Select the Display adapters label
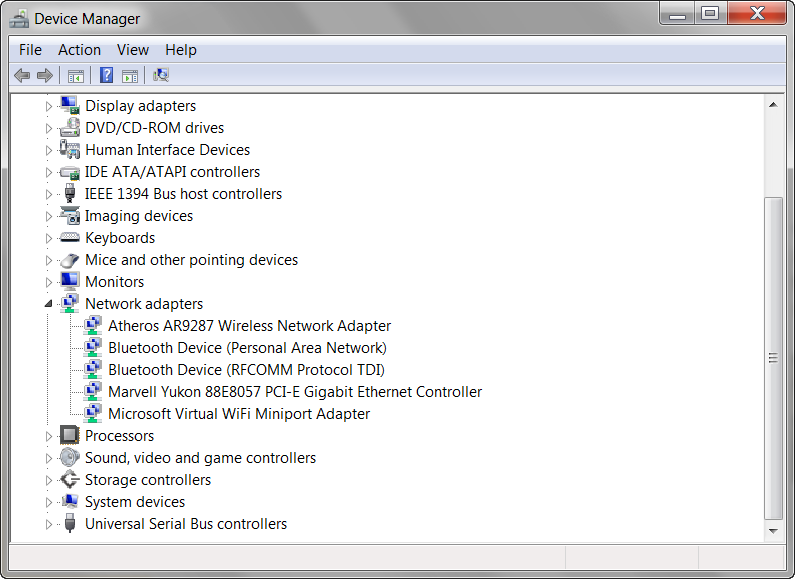This screenshot has width=795, height=579. (x=140, y=105)
